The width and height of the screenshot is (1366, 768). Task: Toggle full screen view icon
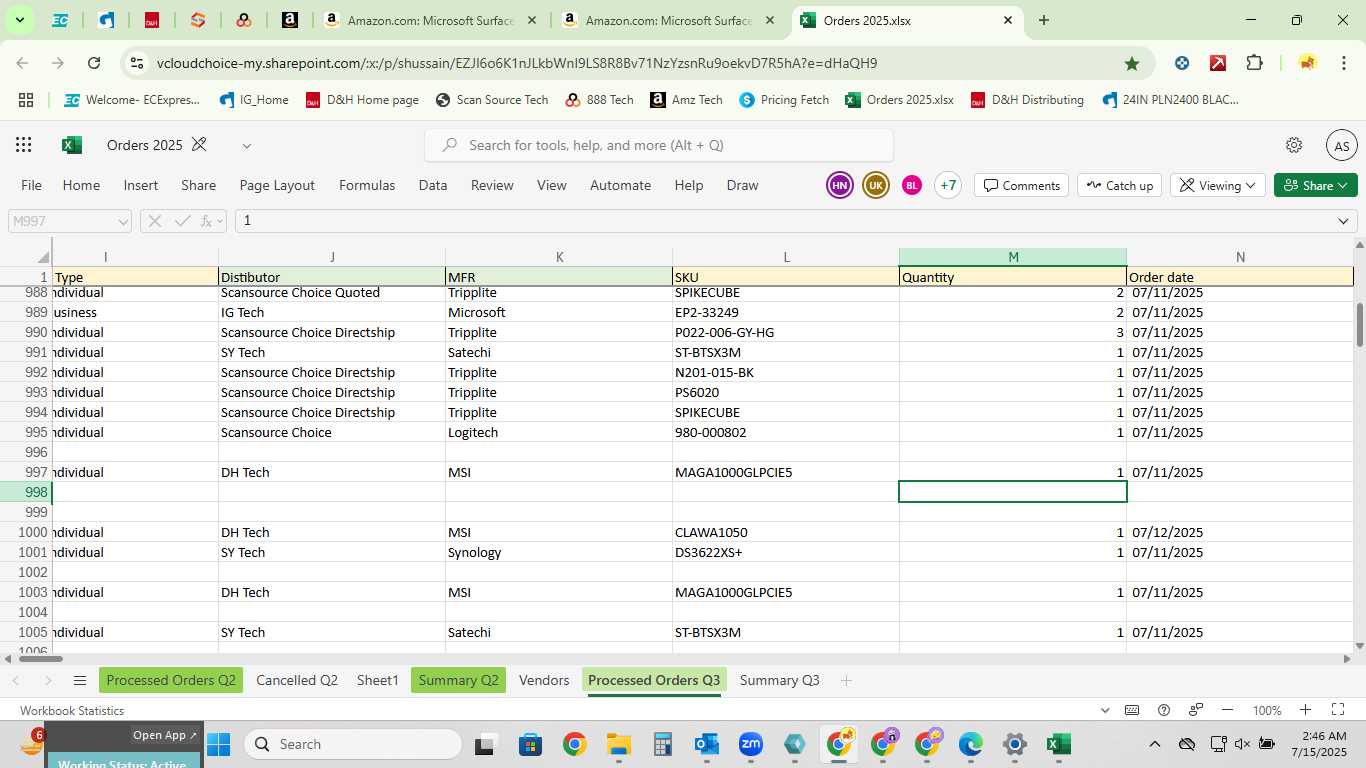(1337, 710)
